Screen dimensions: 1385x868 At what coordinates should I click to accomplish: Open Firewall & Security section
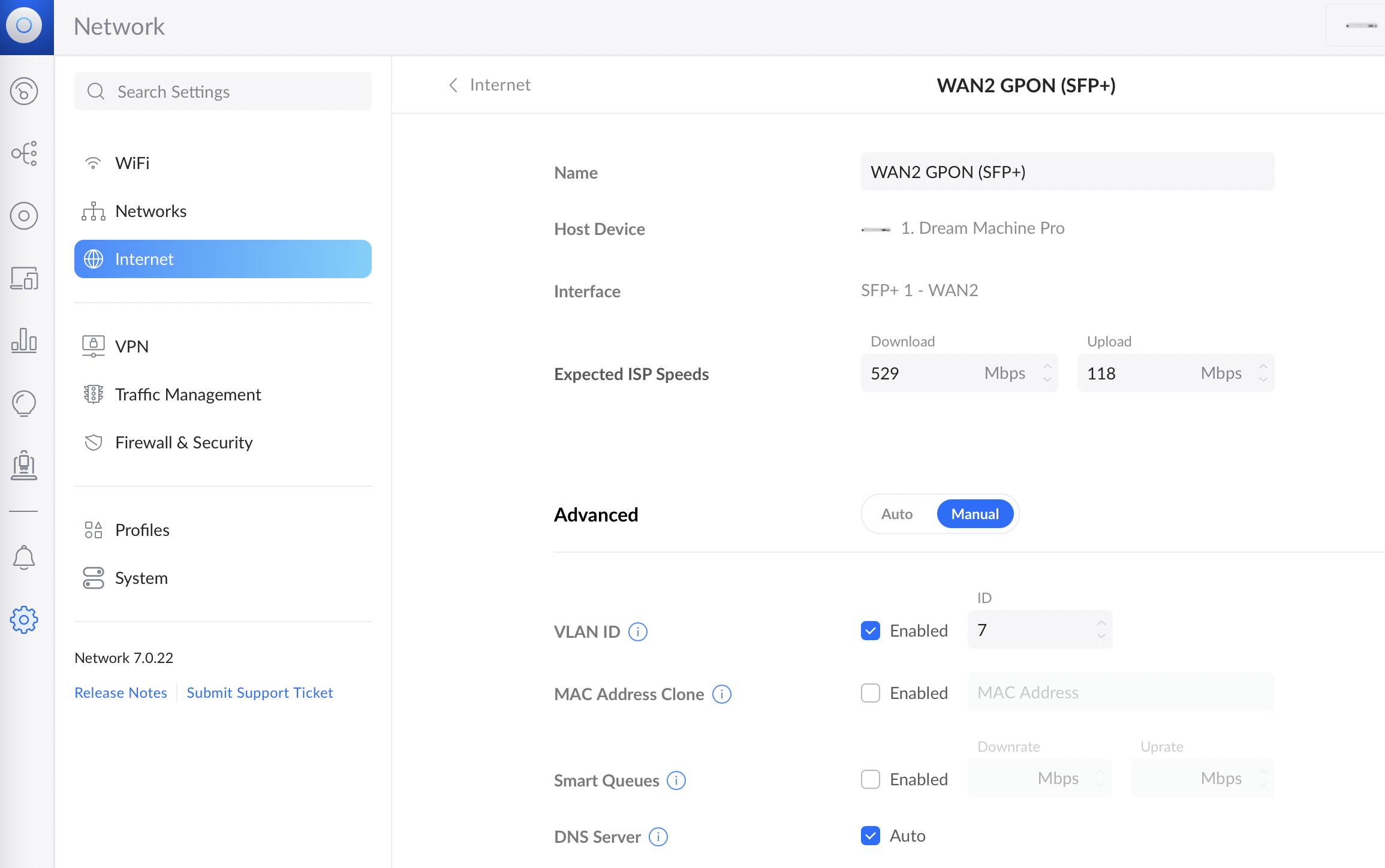pos(223,442)
